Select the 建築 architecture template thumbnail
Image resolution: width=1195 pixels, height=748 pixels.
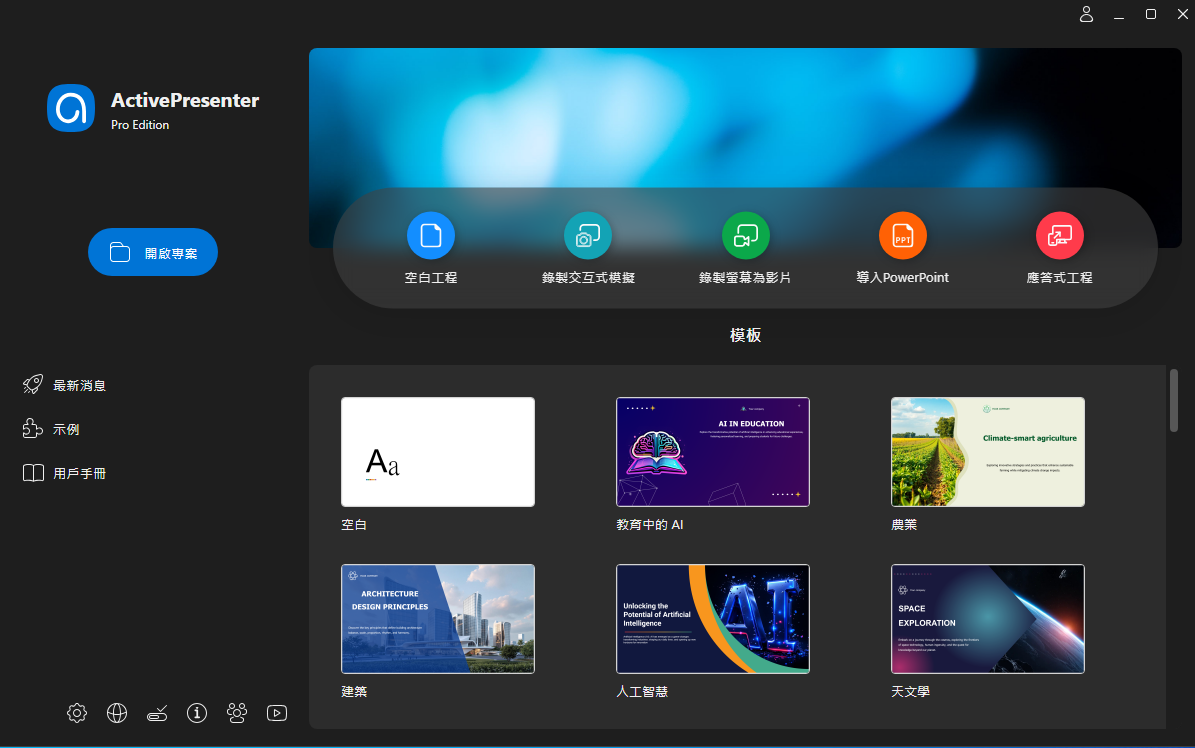coord(437,618)
